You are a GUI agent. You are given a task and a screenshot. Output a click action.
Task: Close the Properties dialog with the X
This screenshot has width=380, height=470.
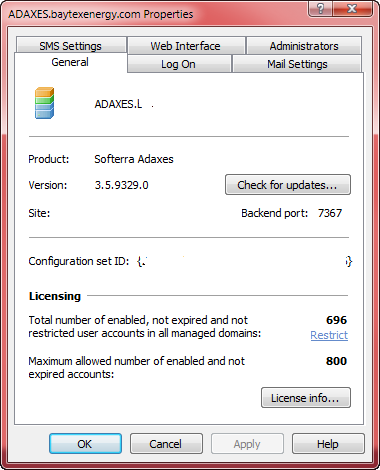tap(352, 8)
